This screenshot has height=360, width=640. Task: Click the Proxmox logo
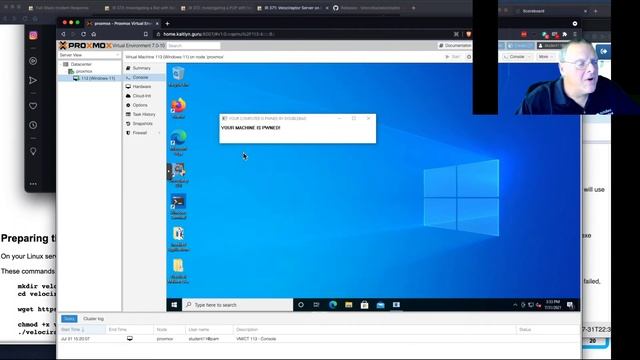[85, 45]
